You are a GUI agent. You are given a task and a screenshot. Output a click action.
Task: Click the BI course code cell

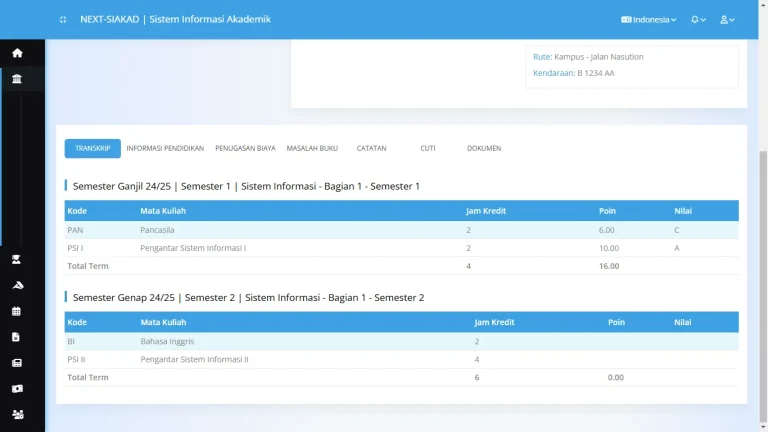coord(71,341)
